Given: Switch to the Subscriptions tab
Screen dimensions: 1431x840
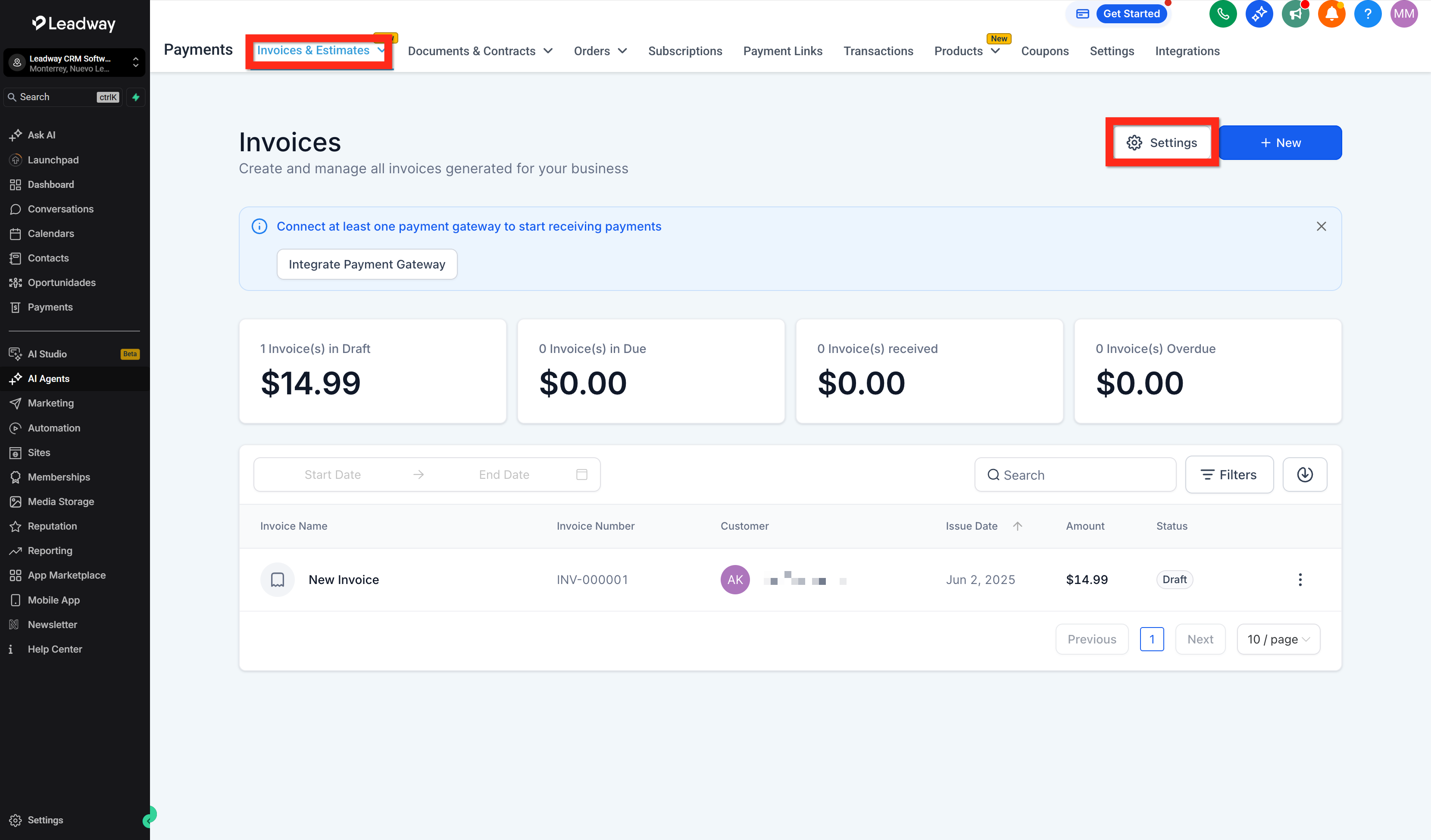Looking at the screenshot, I should (x=685, y=51).
